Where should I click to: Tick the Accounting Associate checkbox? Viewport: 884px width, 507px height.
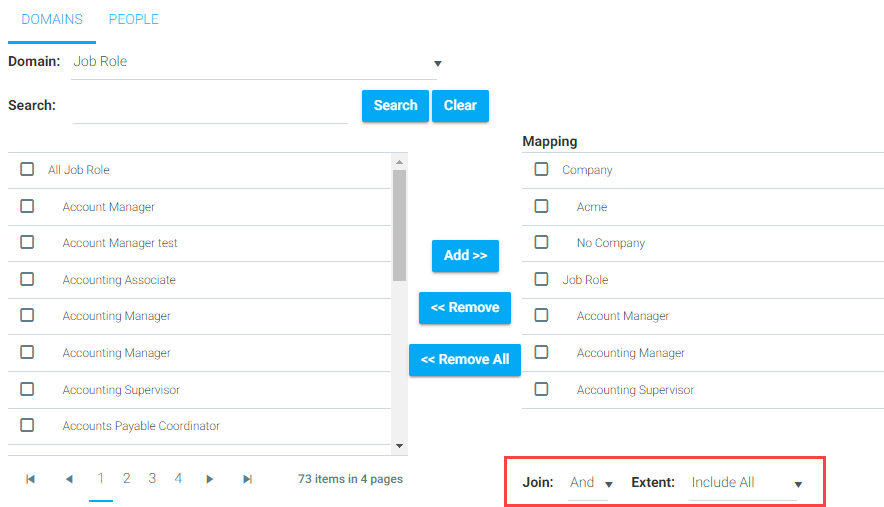point(27,279)
